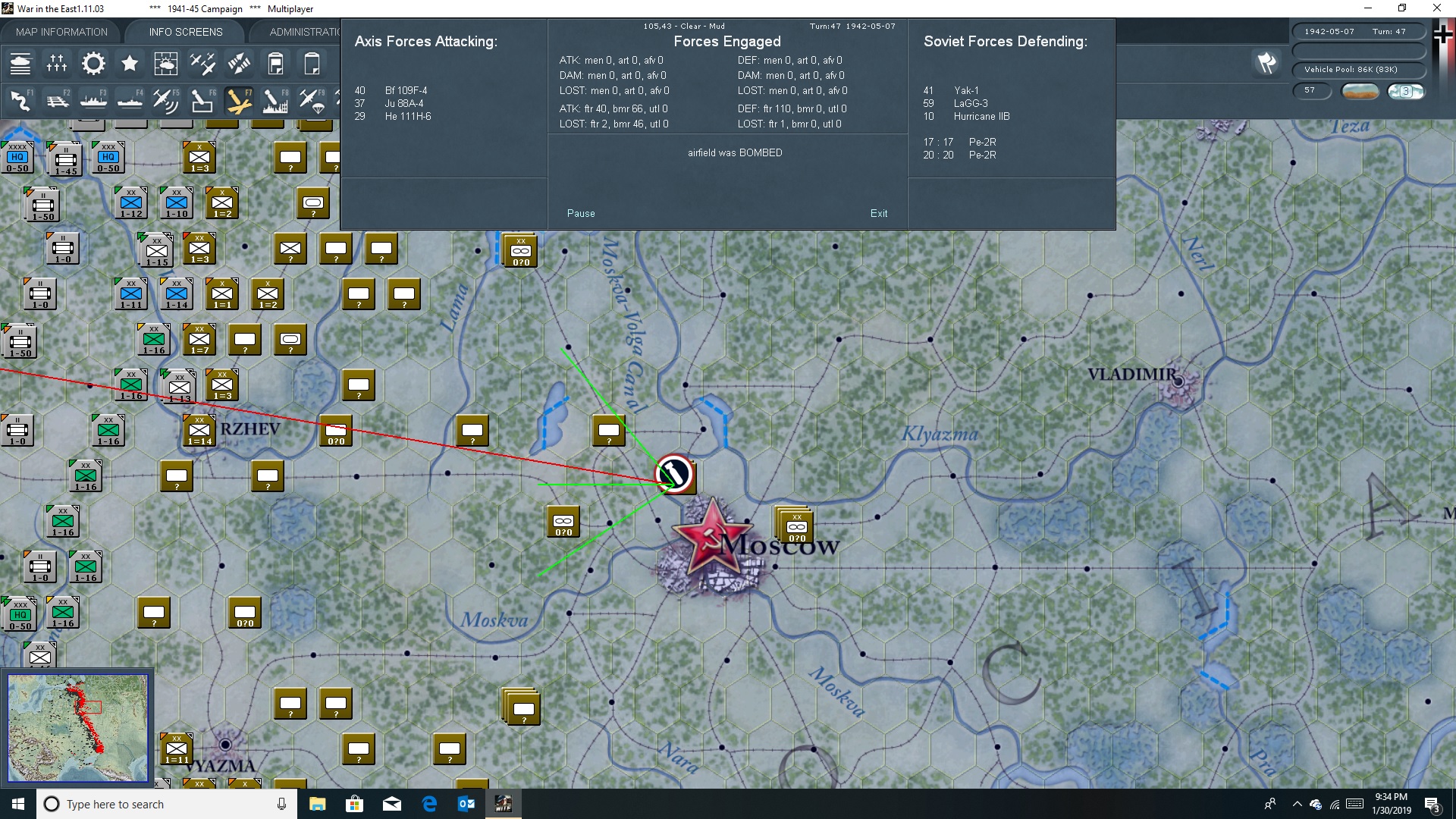Click the bombed airfield marker near Moscow
1456x819 pixels.
coord(674,474)
